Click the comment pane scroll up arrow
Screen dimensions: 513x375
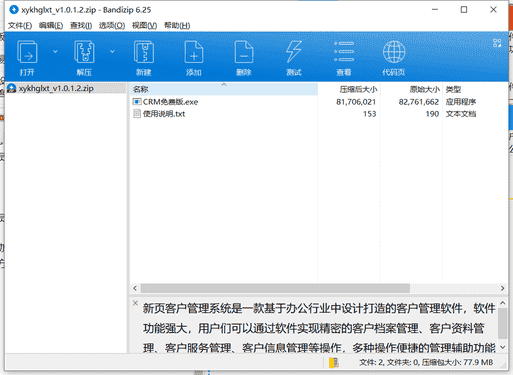[502, 303]
